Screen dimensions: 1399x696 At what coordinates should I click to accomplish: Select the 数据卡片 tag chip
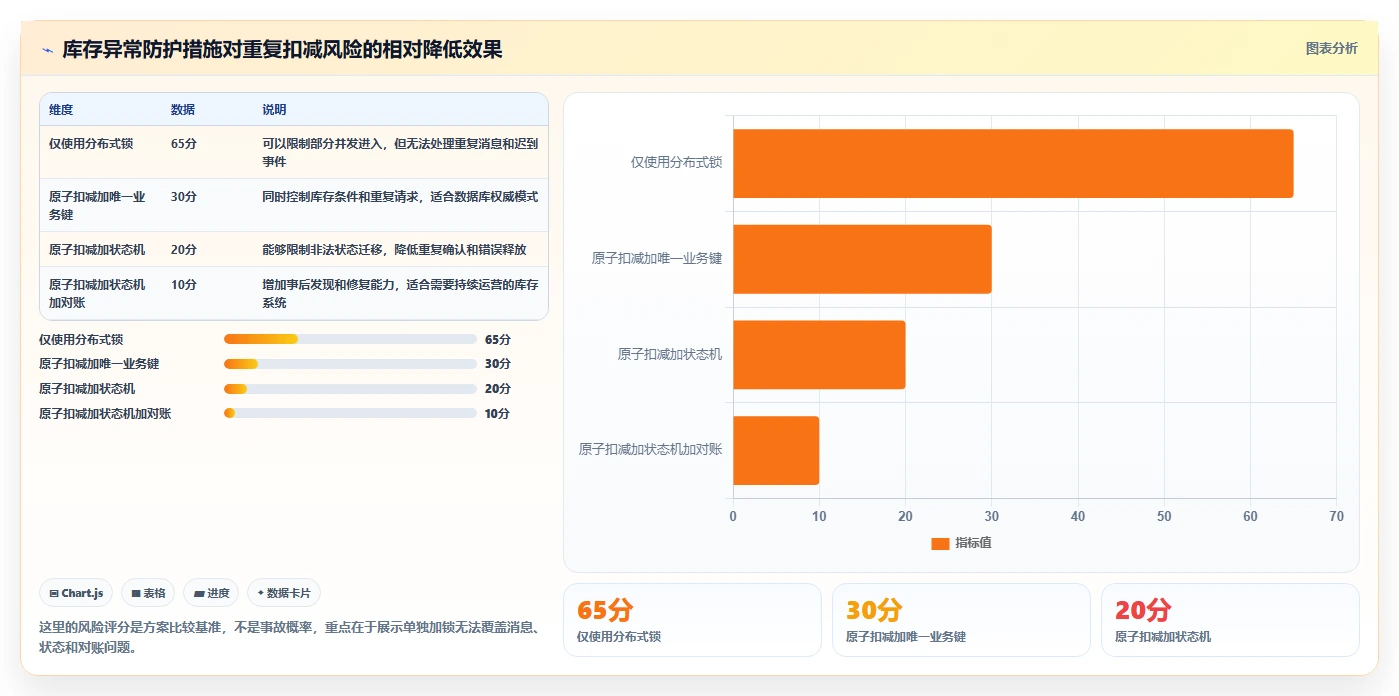[284, 593]
